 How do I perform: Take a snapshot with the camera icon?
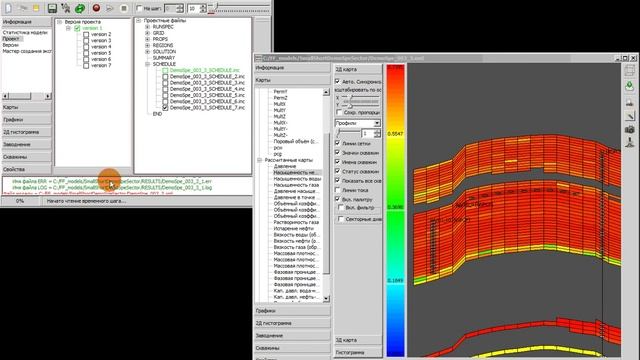(x=629, y=129)
